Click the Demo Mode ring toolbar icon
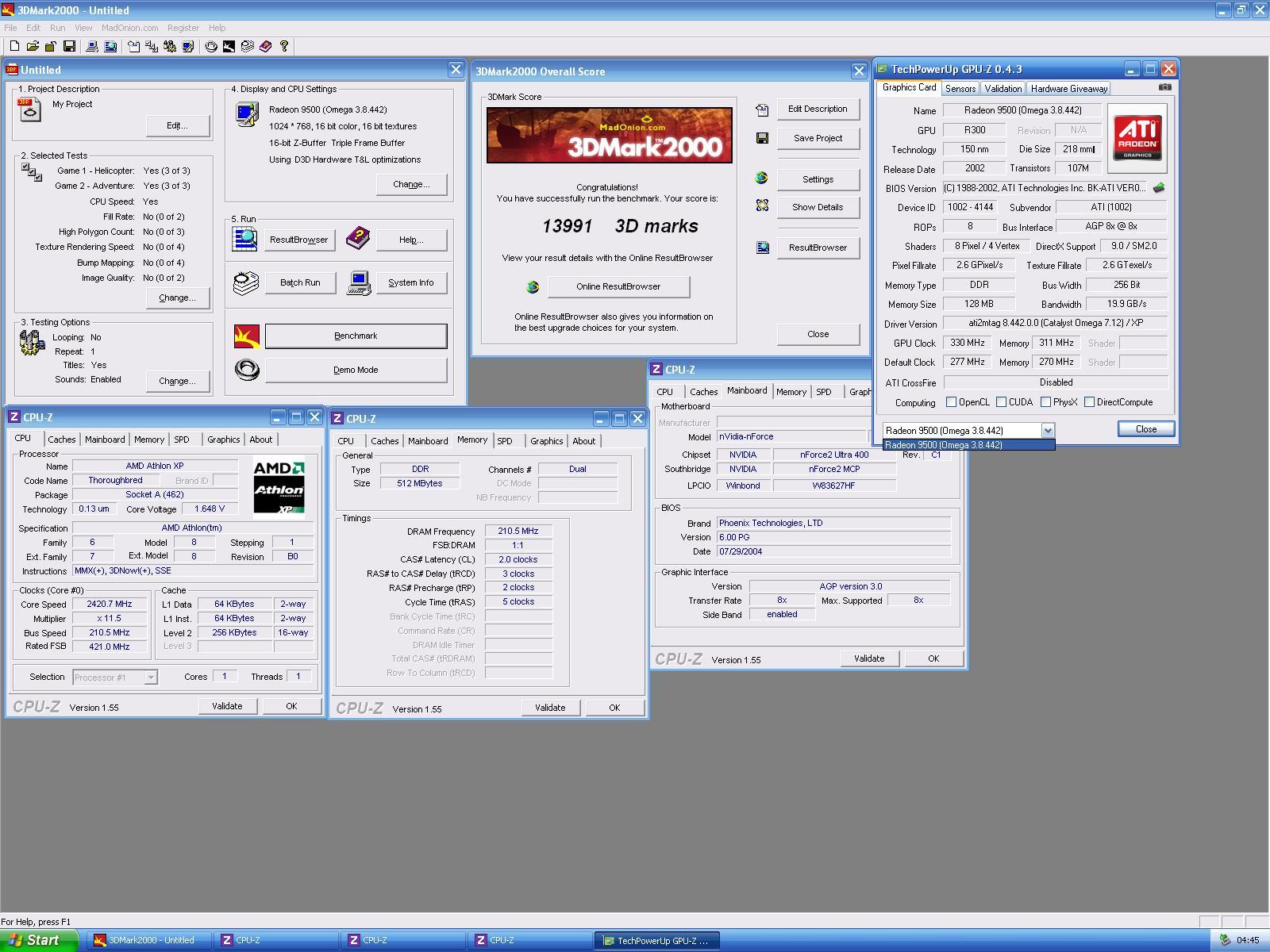1270x952 pixels. (211, 47)
